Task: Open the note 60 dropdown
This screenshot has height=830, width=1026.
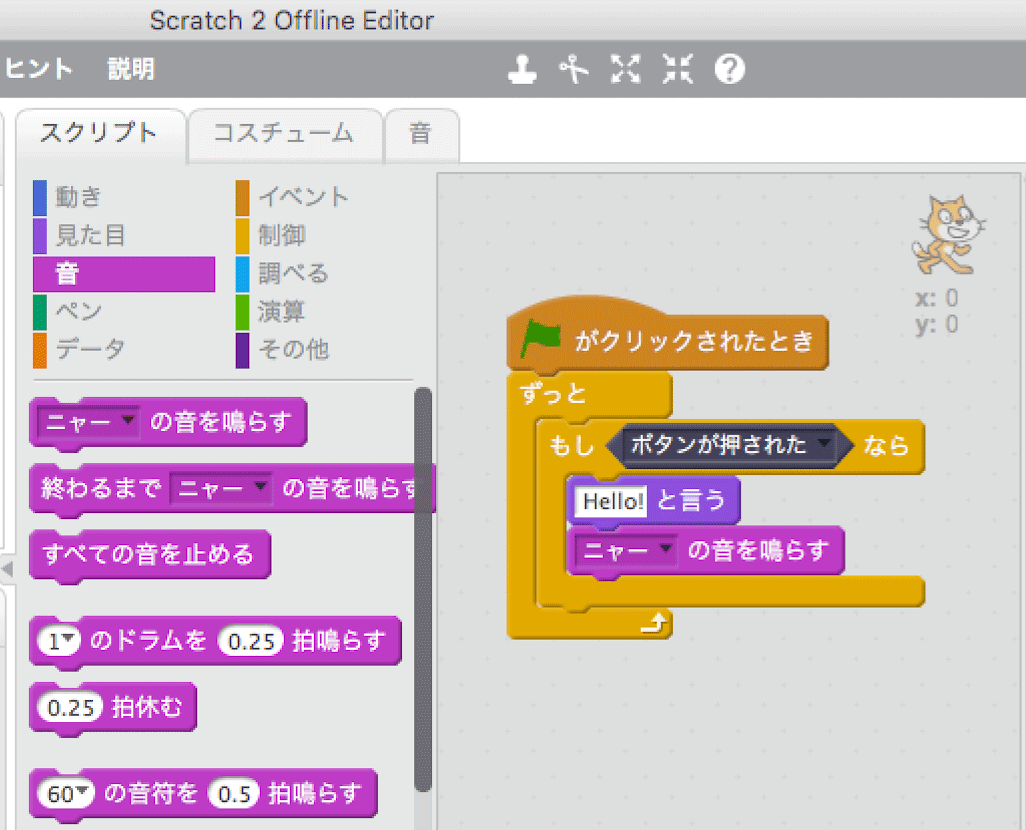Action: click(x=66, y=794)
